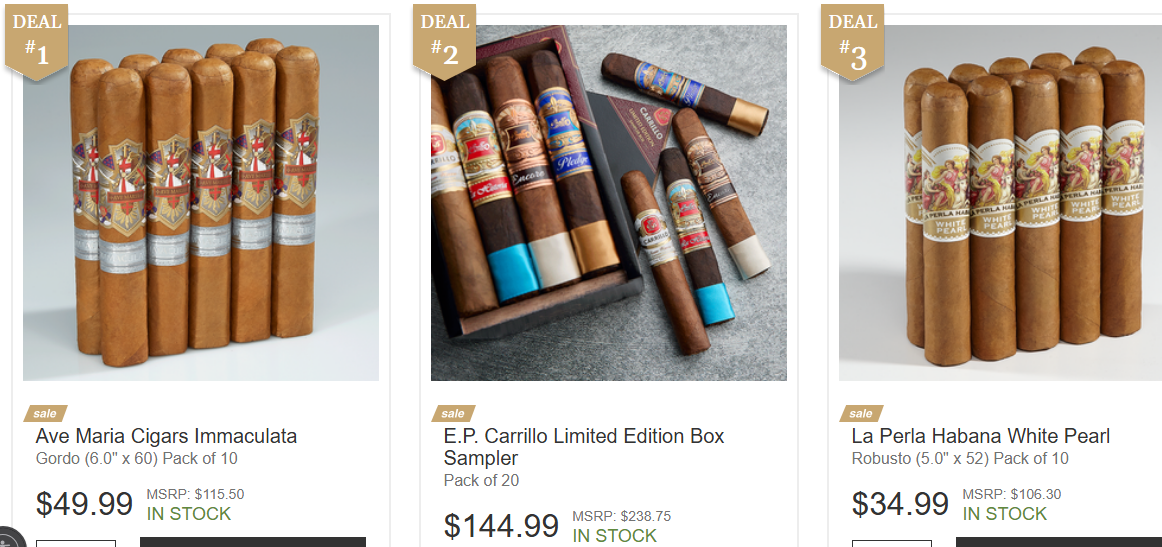Click the $49.99 price for Ave Maria
This screenshot has width=1162, height=547.
84,504
